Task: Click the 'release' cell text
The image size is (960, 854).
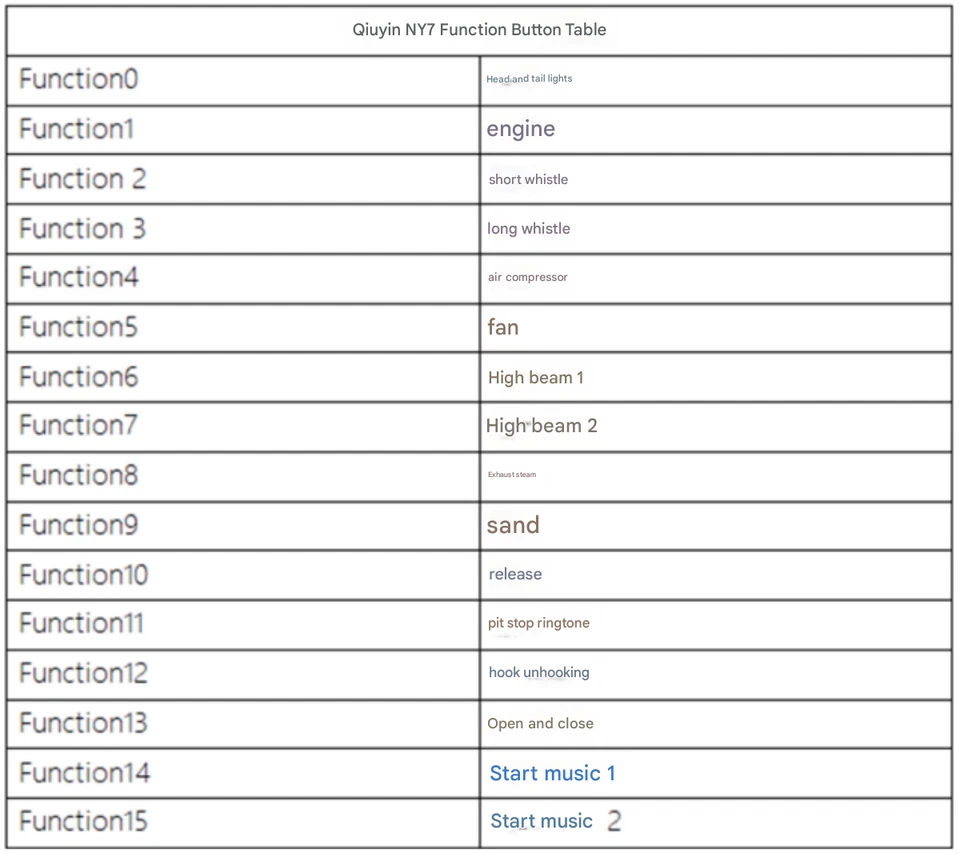Action: point(515,574)
